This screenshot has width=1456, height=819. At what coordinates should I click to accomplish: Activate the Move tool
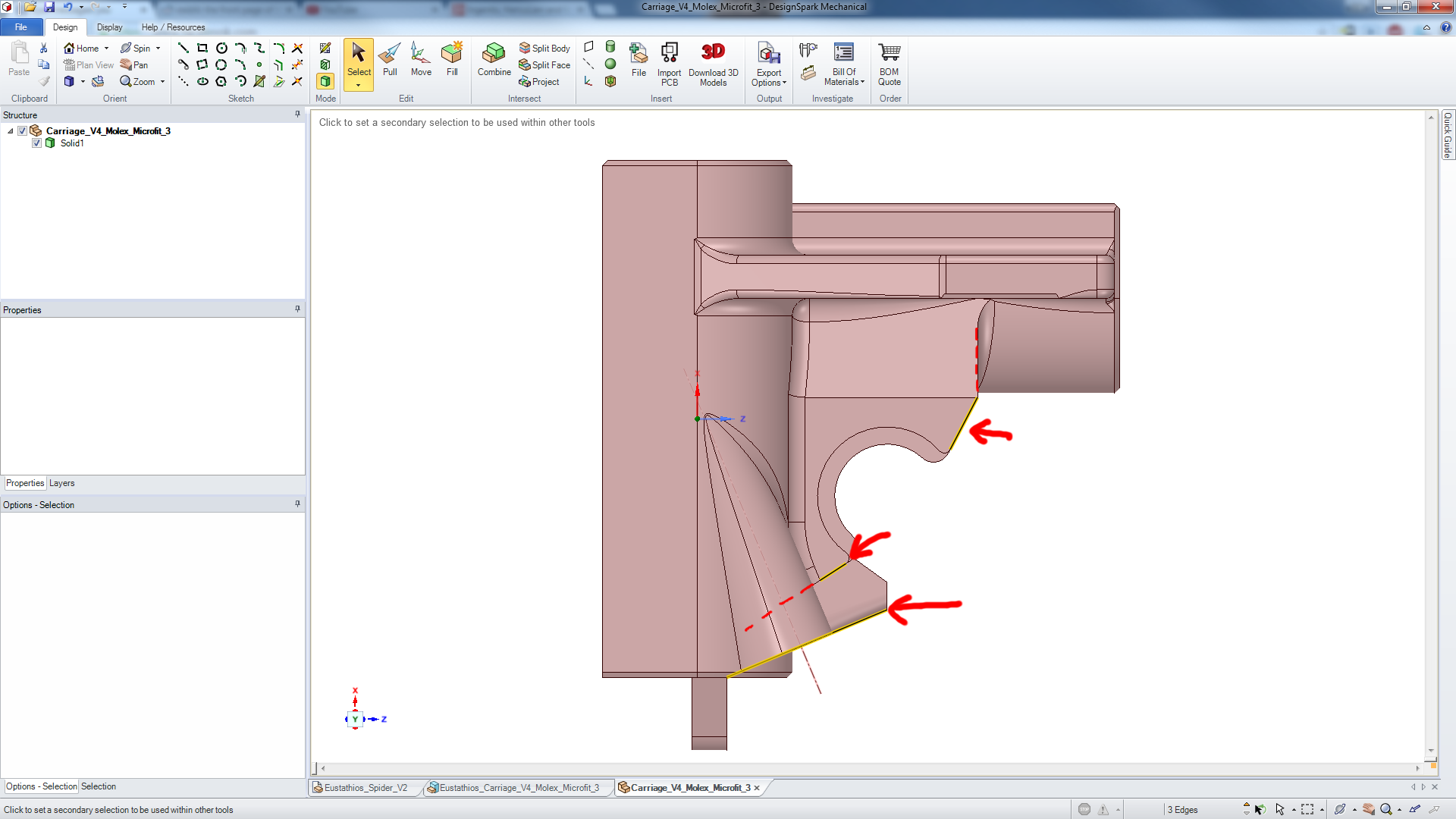pos(421,59)
